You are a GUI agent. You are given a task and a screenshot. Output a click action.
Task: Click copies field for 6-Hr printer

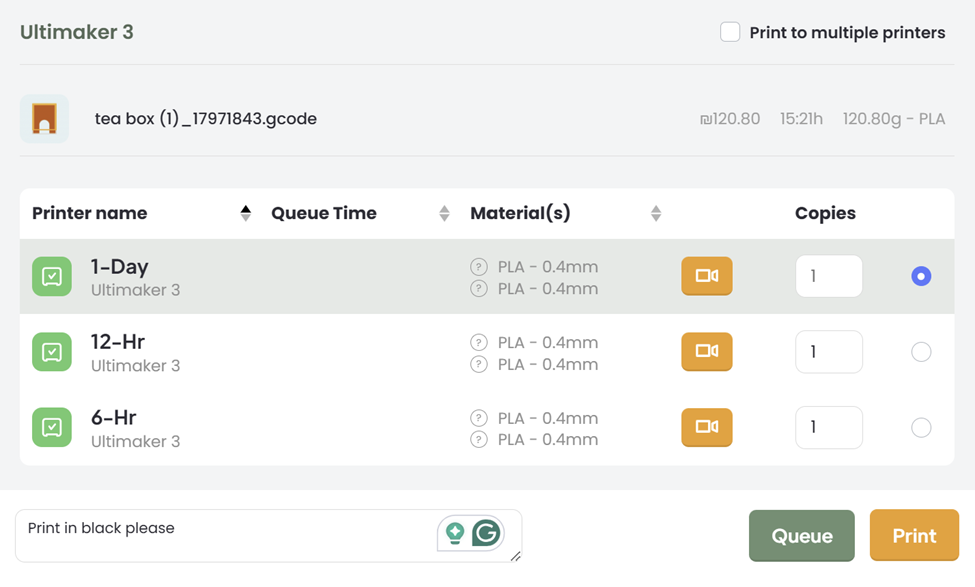click(x=829, y=427)
